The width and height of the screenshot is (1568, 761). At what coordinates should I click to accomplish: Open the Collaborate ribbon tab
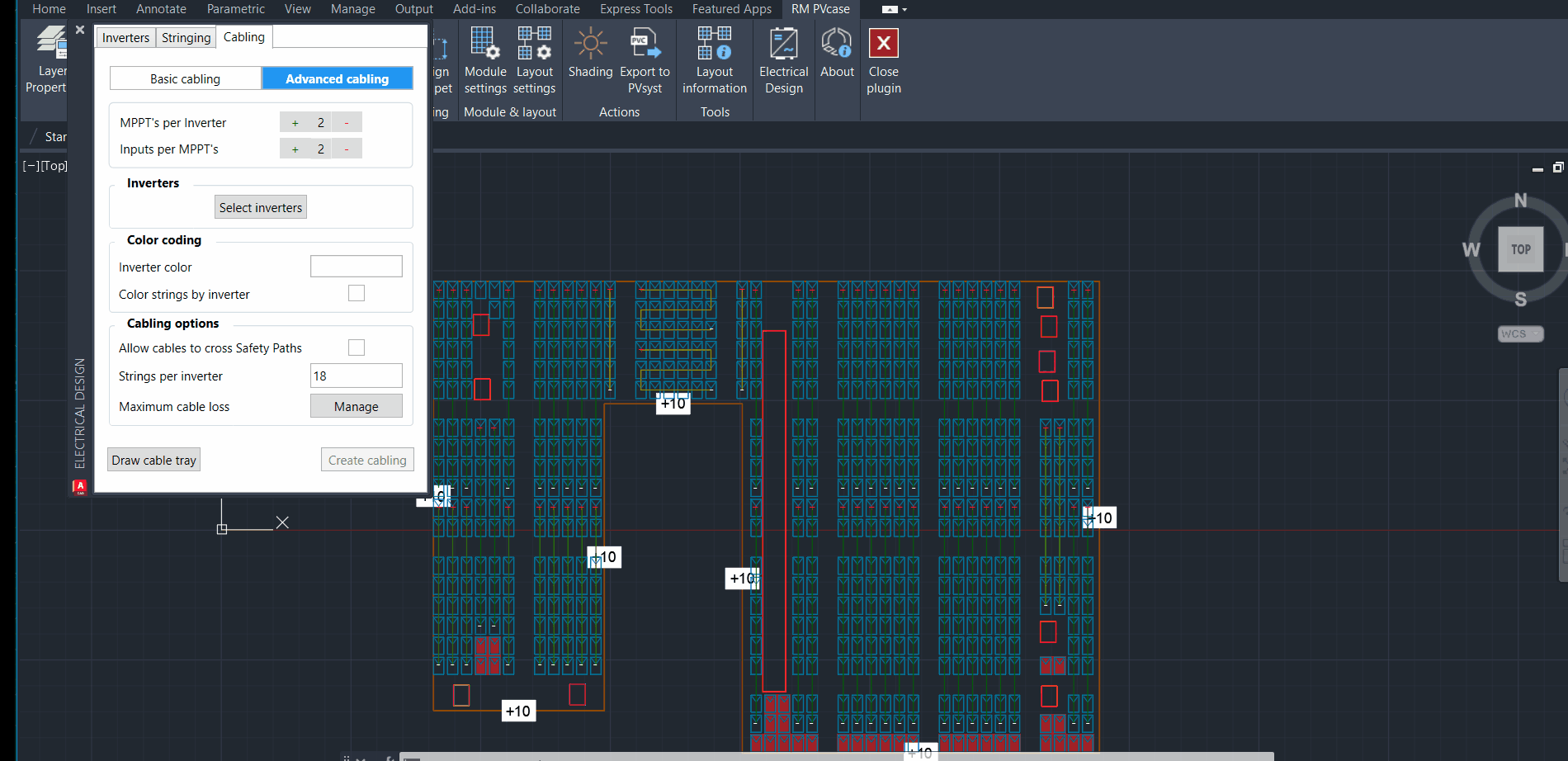click(547, 9)
